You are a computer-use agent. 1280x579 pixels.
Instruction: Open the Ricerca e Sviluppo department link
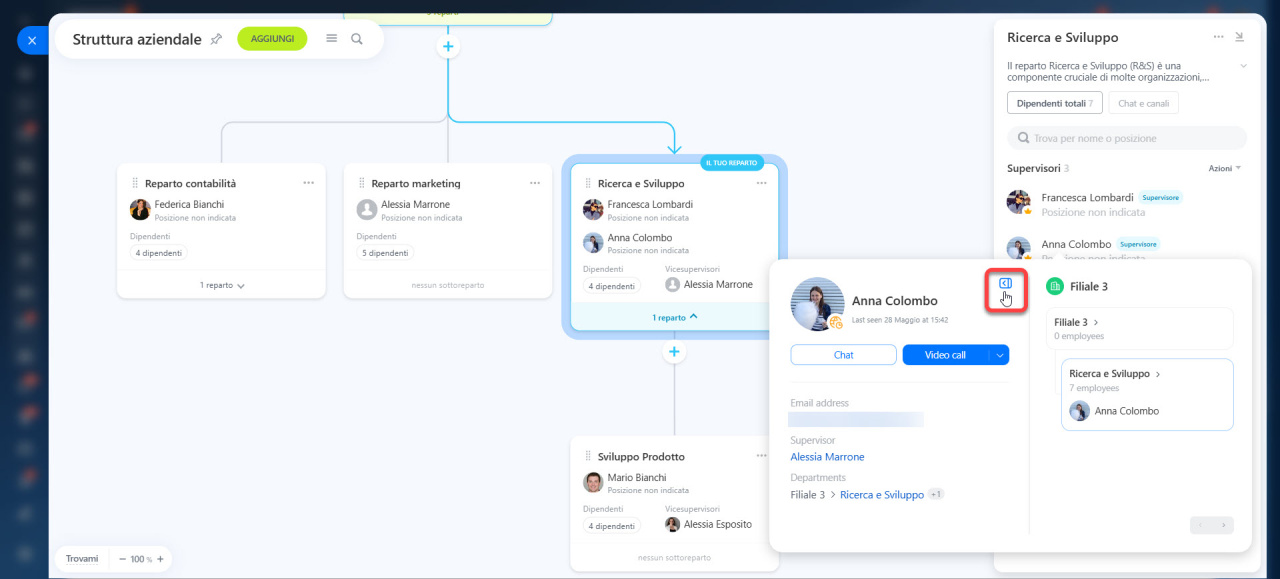tap(882, 495)
